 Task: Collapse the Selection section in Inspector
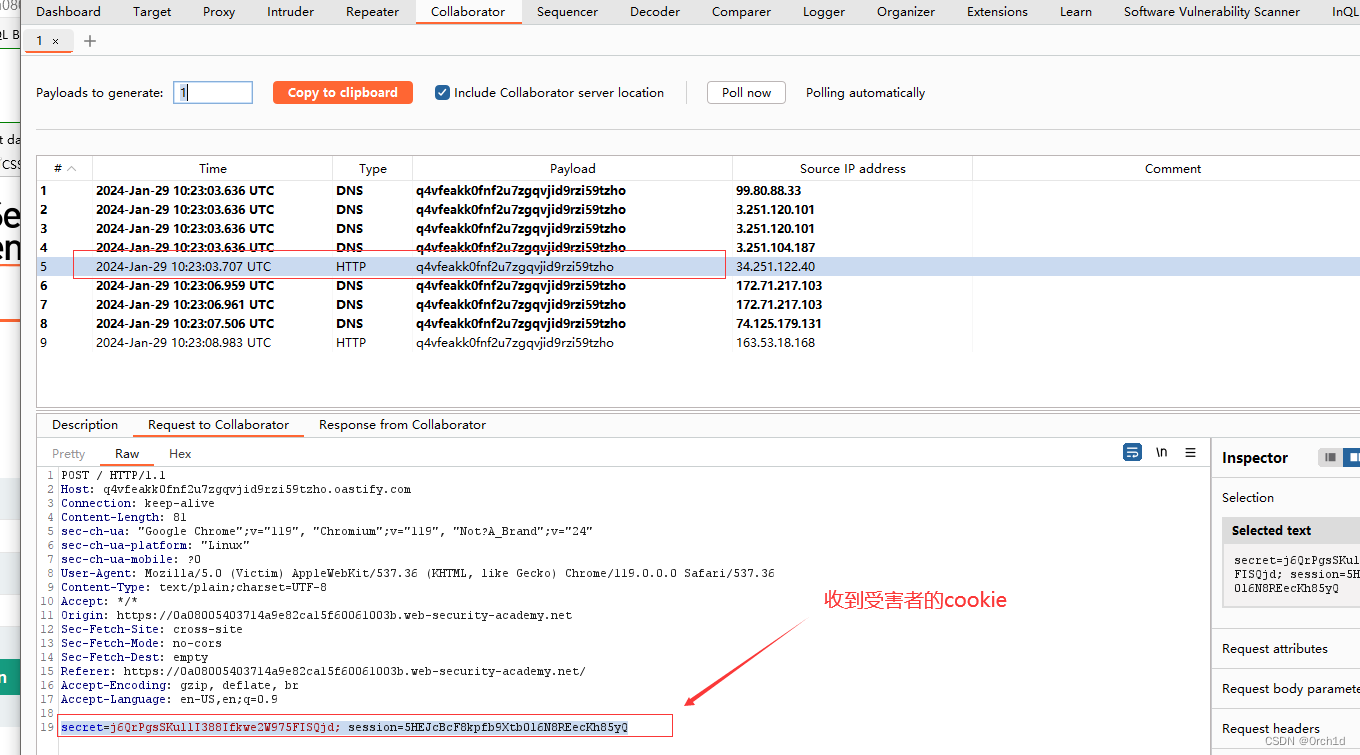pyautogui.click(x=1248, y=497)
